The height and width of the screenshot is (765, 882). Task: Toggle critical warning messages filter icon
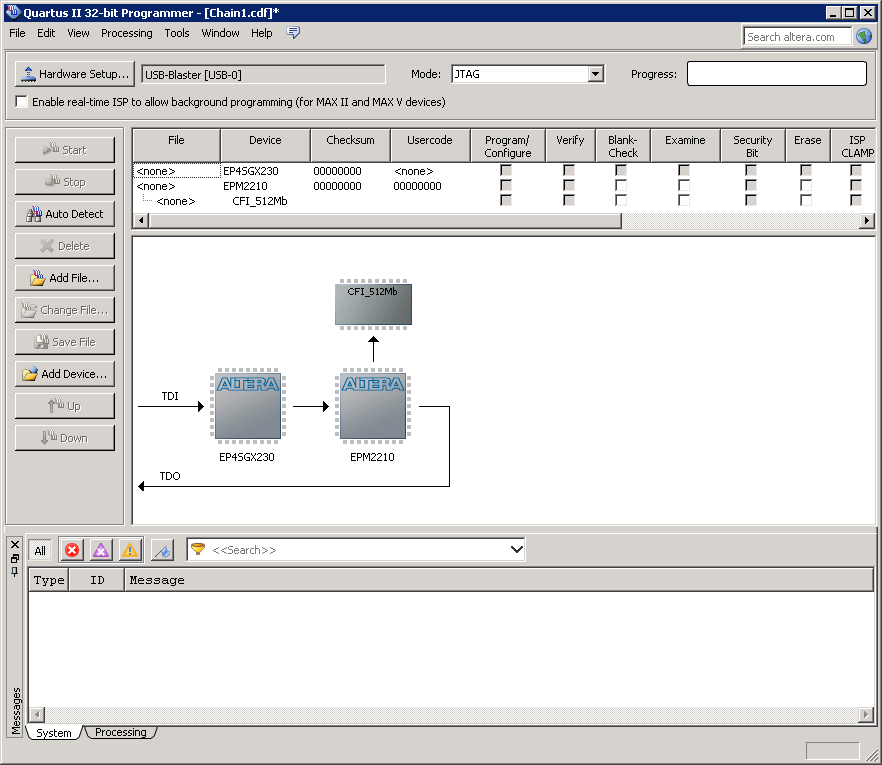point(101,550)
